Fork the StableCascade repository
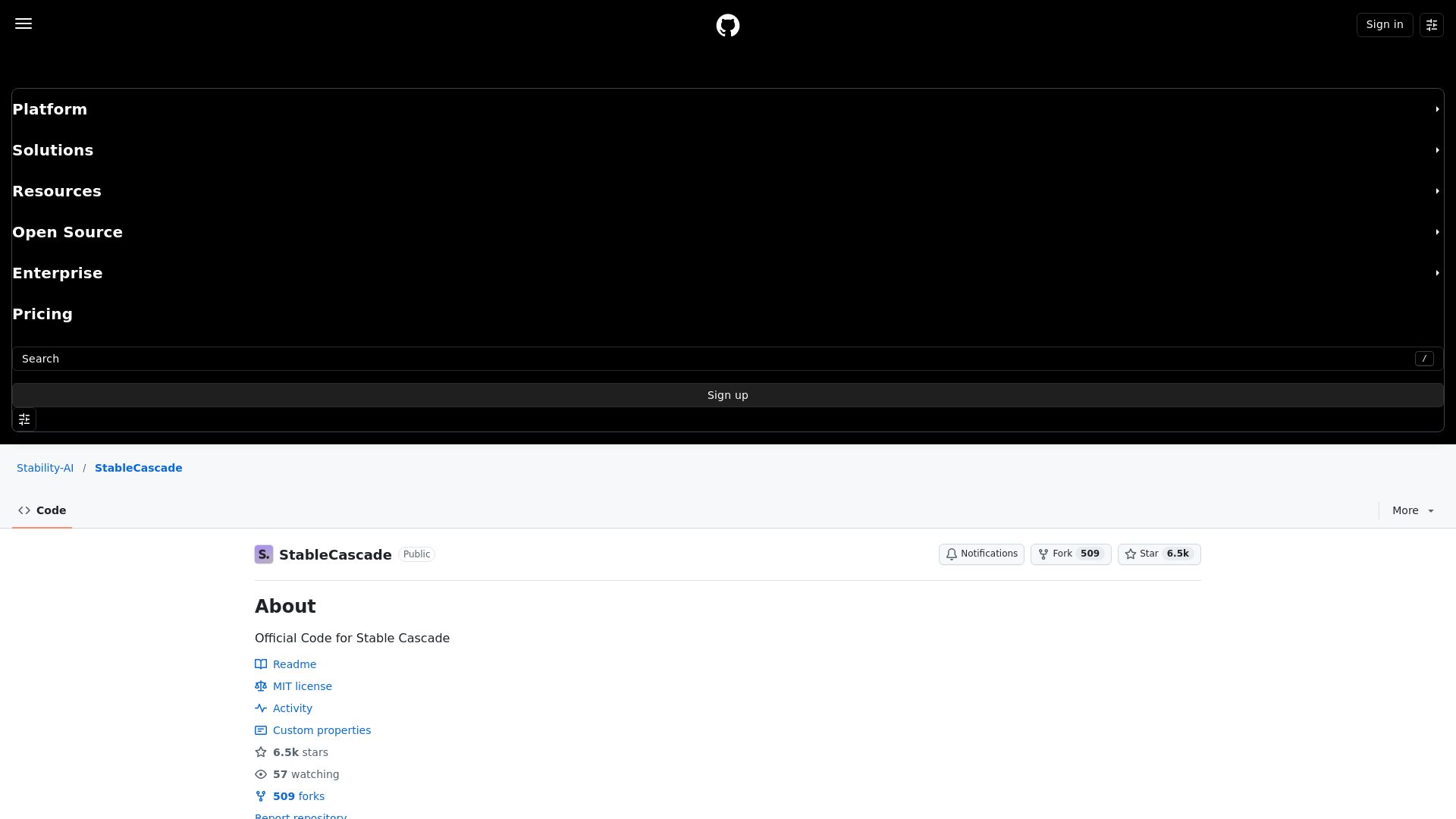The image size is (1456, 819). (x=1071, y=554)
